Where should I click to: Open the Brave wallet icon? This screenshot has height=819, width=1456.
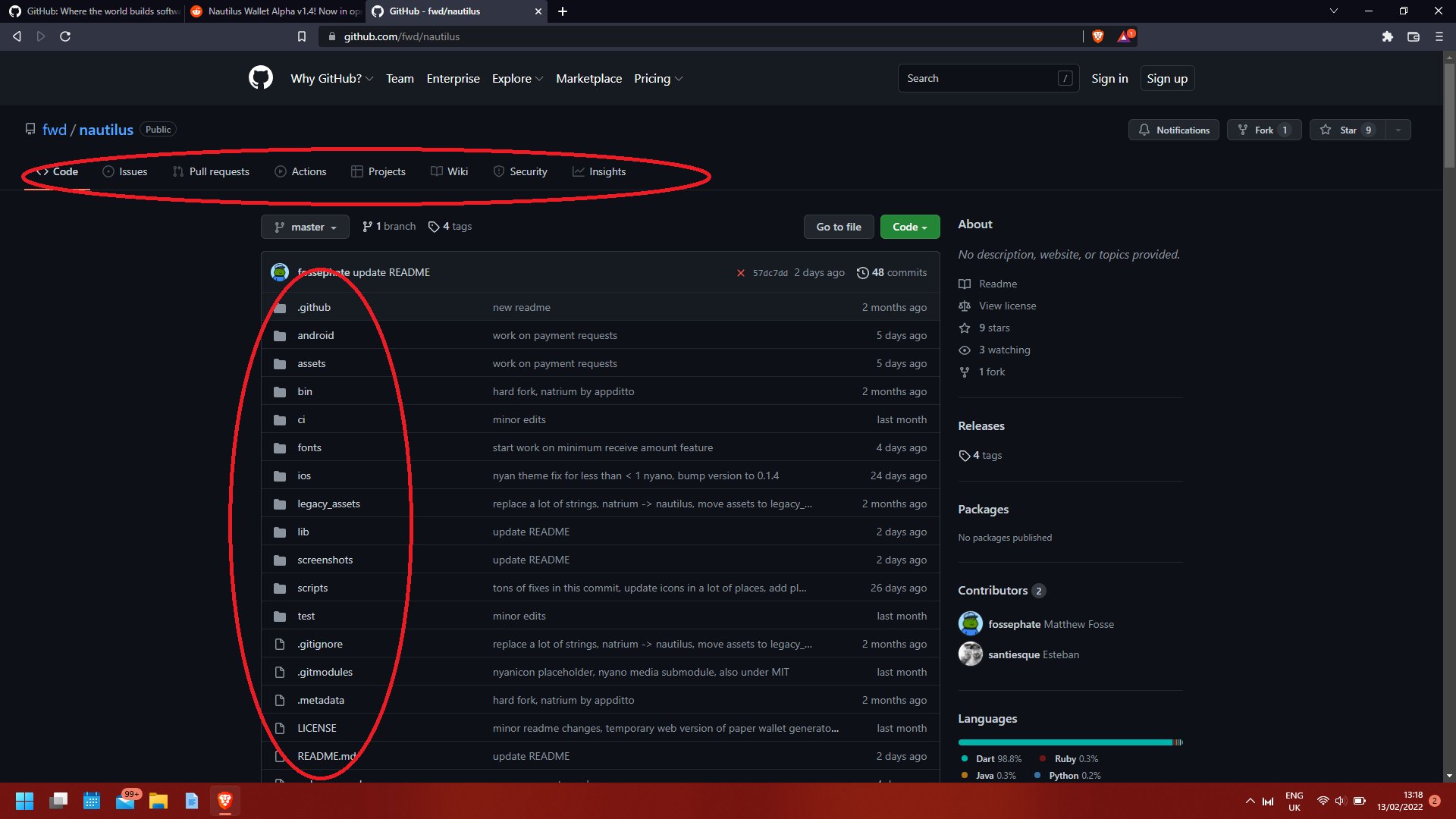(1414, 36)
